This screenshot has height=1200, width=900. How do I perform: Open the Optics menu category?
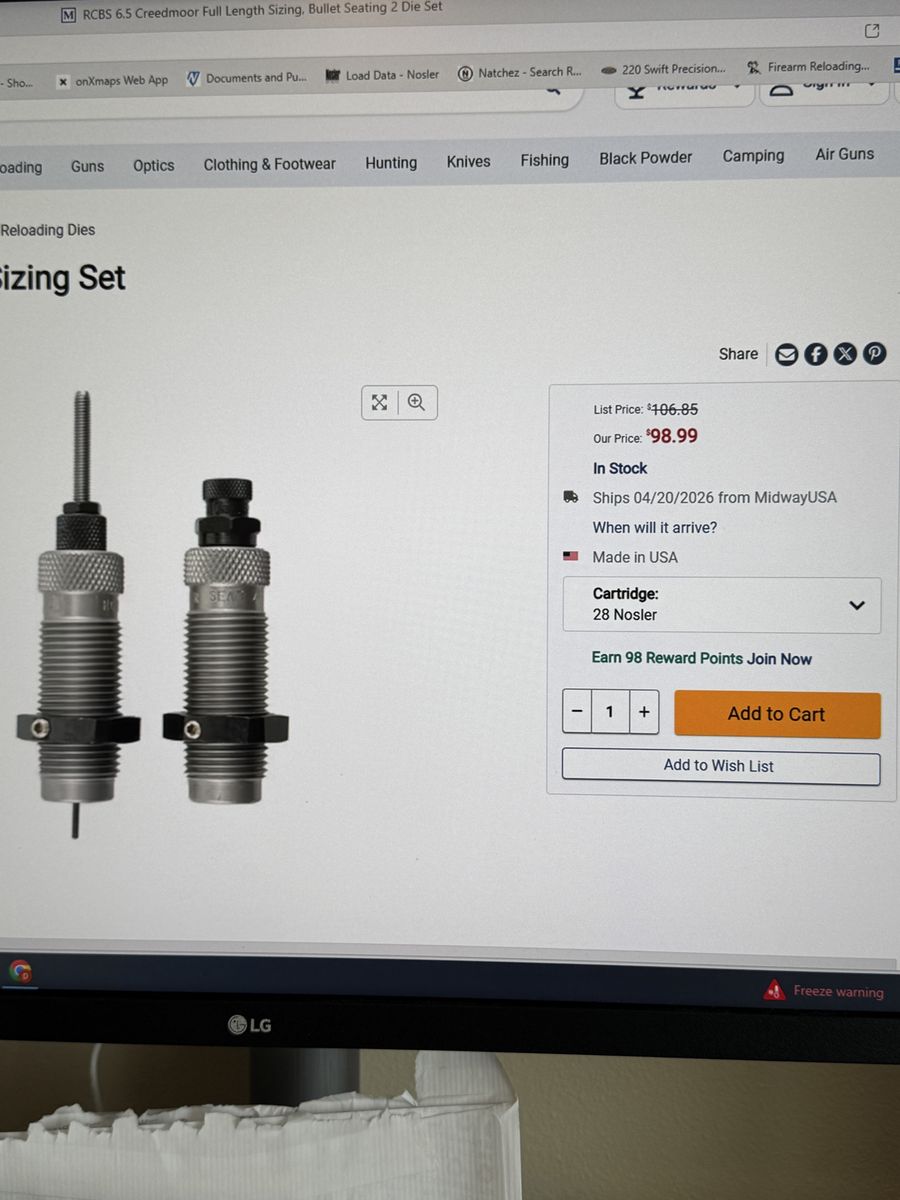pos(153,165)
